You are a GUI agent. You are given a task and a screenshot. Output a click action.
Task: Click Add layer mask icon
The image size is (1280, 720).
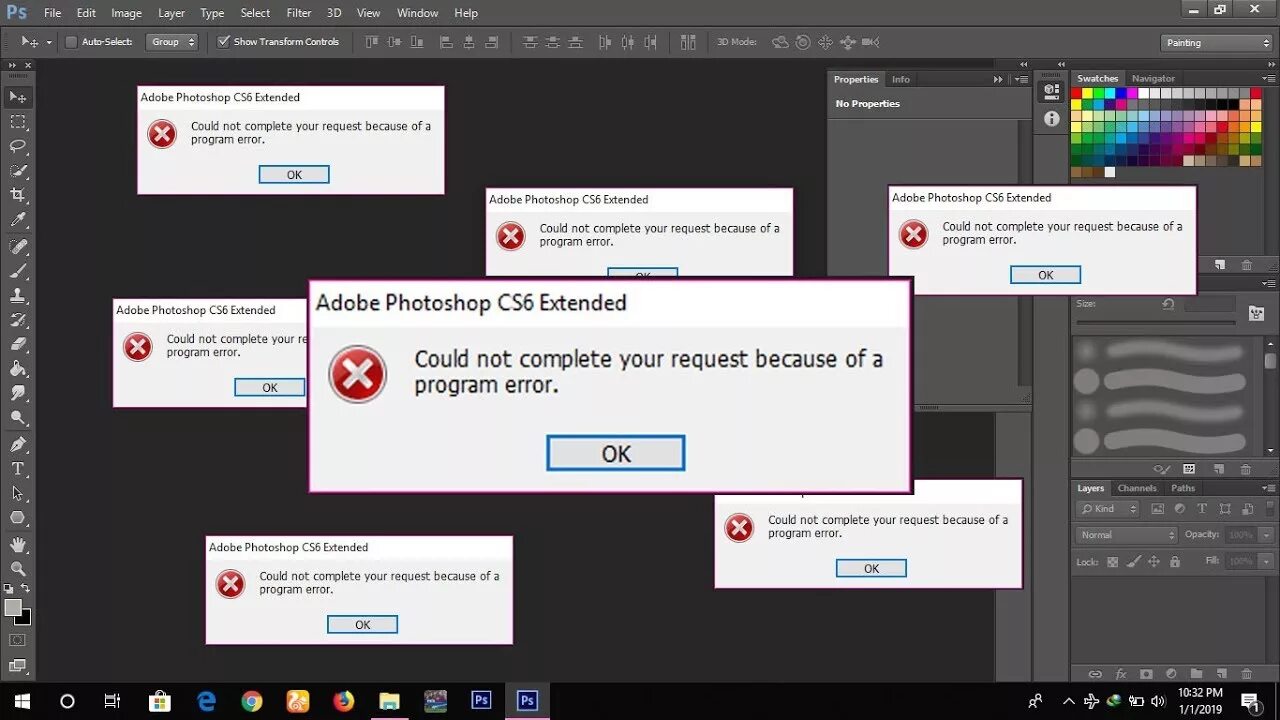[x=1146, y=675]
